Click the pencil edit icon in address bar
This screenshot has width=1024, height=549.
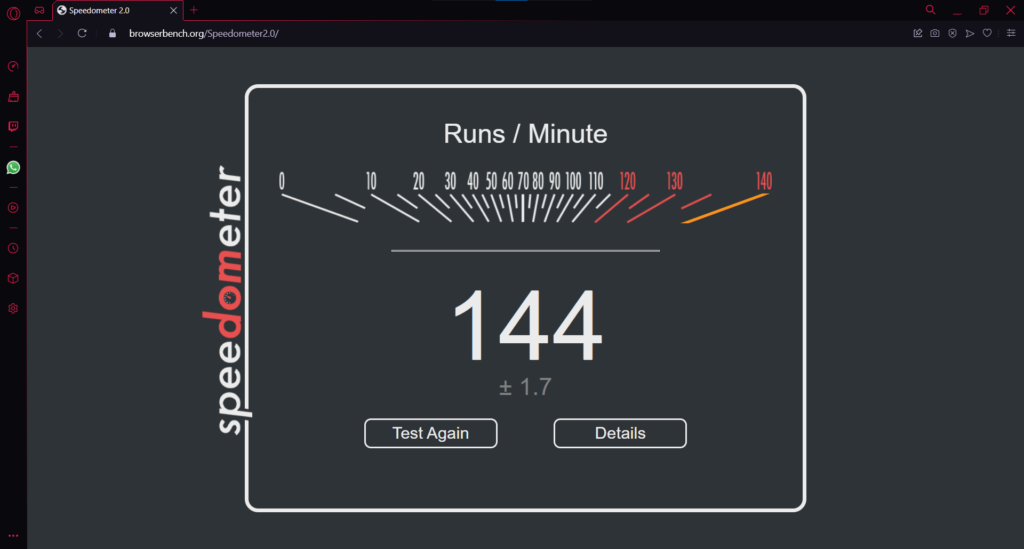pos(918,33)
